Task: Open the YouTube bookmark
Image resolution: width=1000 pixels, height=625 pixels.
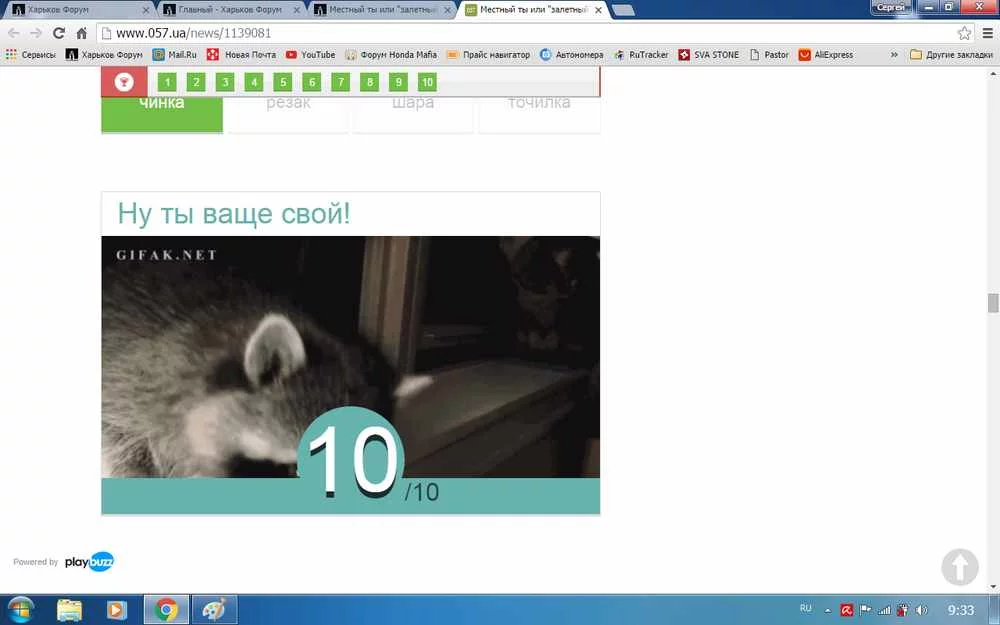Action: coord(311,55)
